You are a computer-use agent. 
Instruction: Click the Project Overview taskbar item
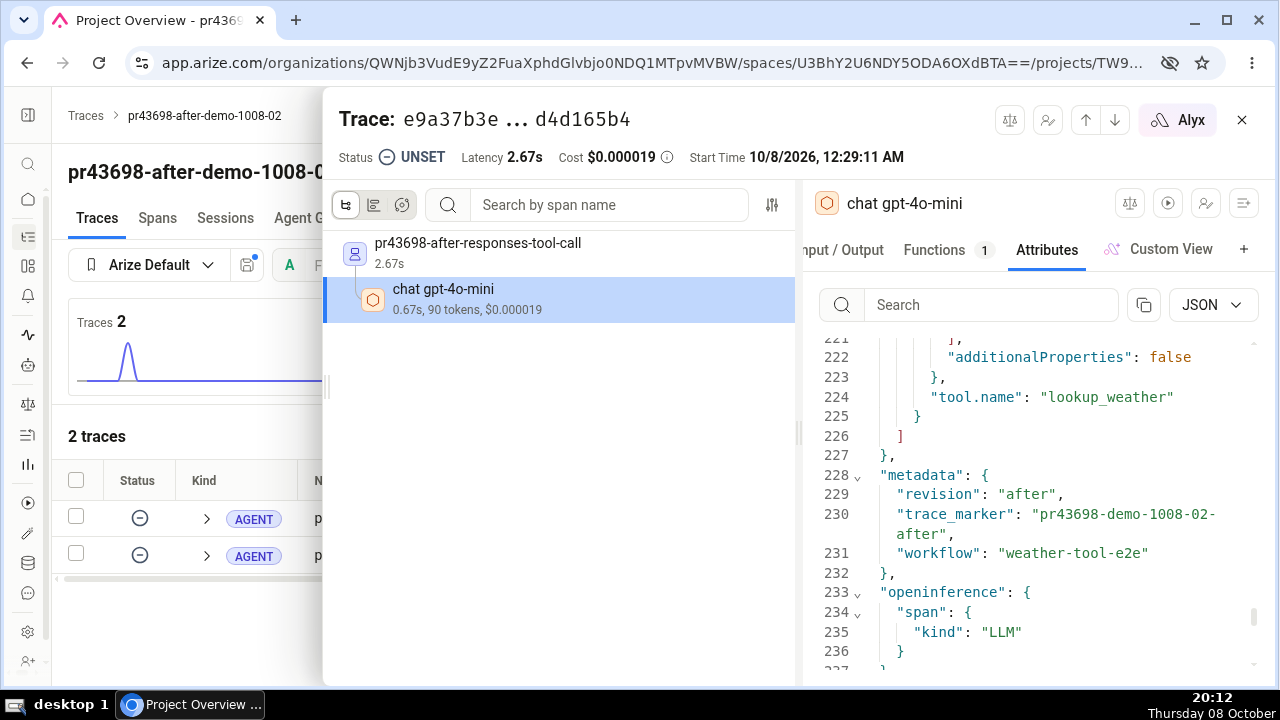tap(191, 705)
